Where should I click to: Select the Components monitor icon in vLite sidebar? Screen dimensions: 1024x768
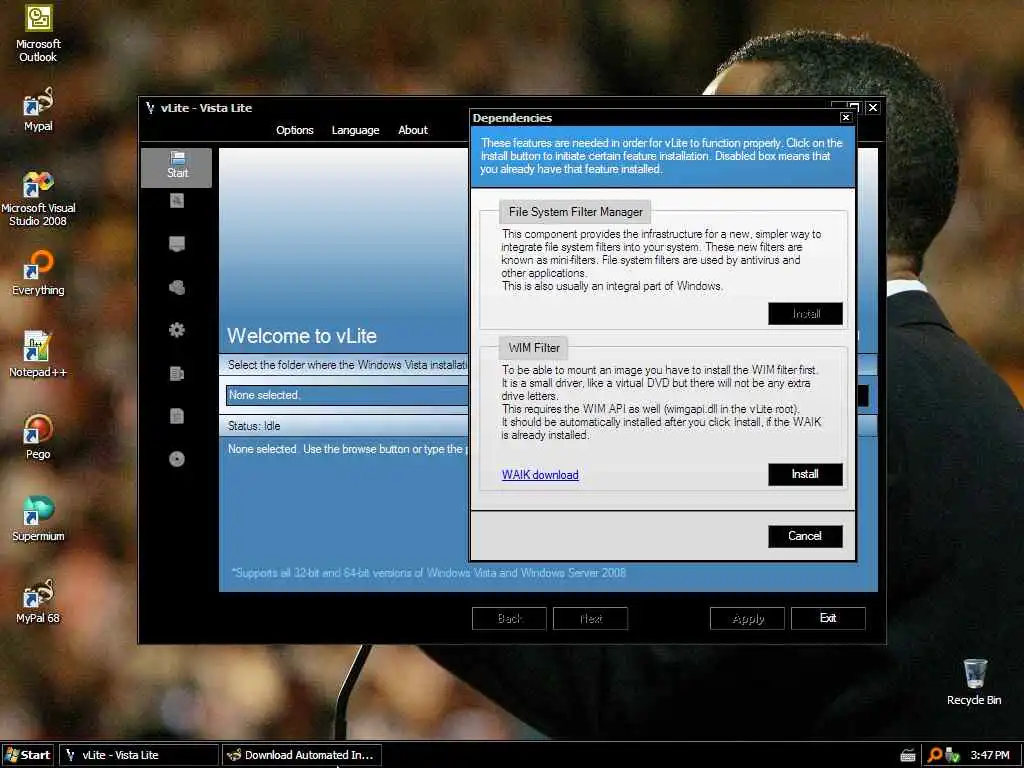176,244
